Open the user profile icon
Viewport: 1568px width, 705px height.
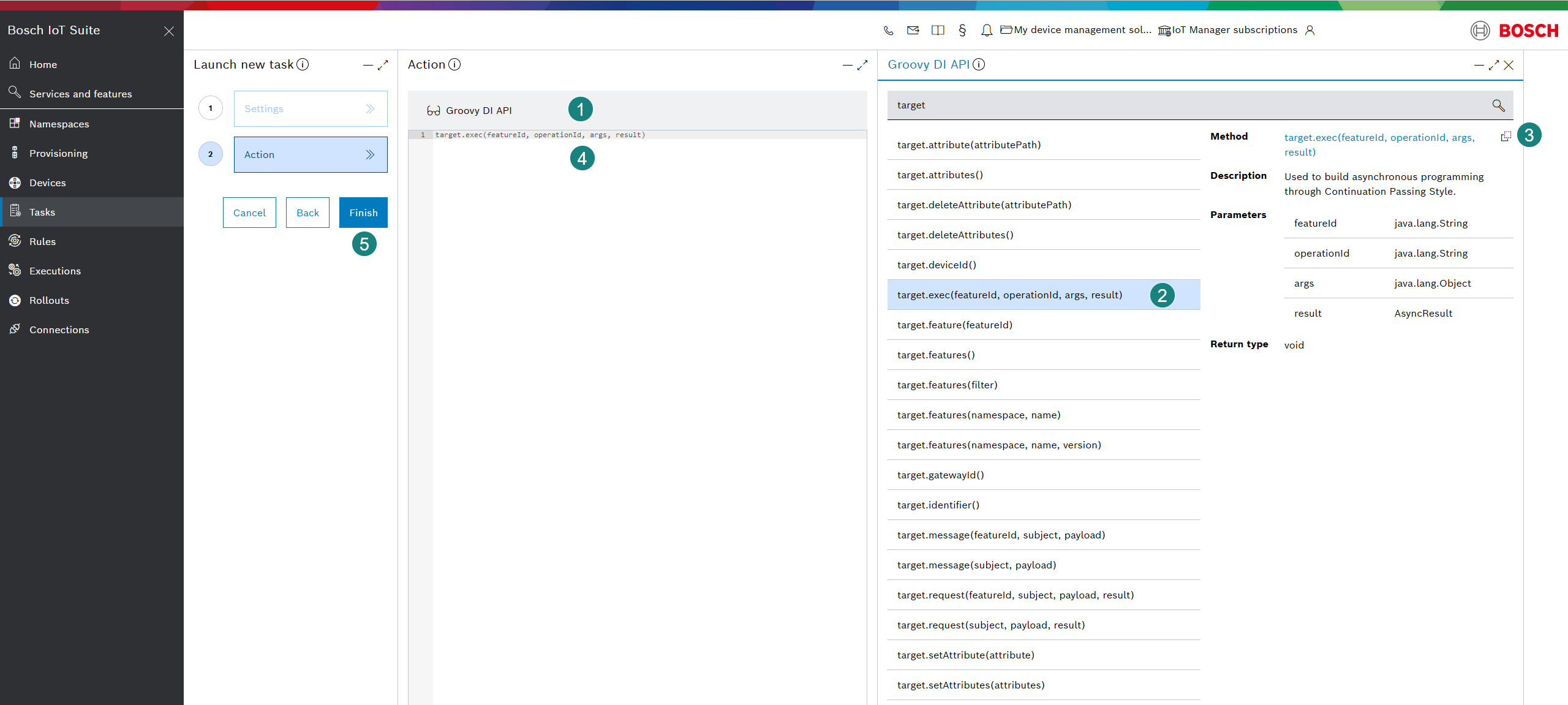[1310, 30]
